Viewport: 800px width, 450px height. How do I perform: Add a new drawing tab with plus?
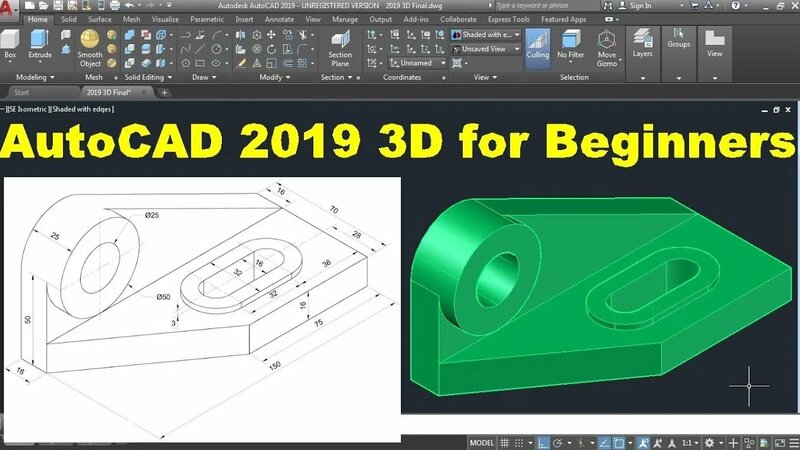[164, 92]
